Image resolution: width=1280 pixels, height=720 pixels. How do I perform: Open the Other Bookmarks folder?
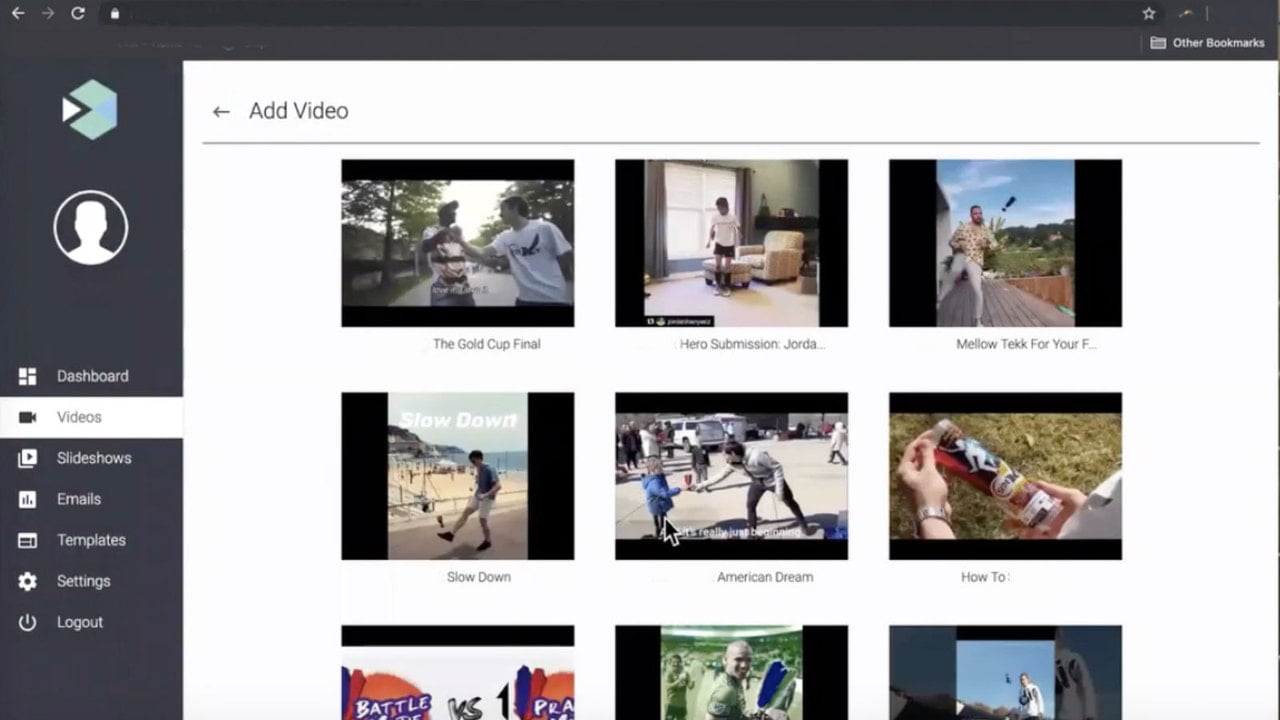1207,43
